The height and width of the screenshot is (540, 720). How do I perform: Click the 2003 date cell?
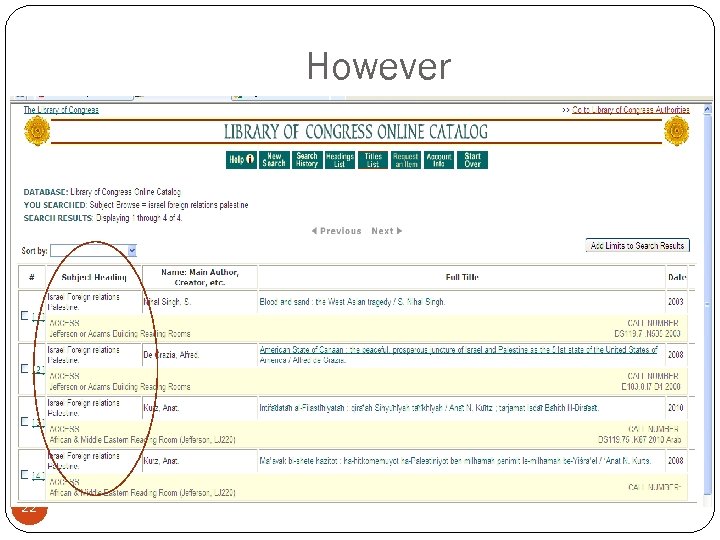point(675,302)
